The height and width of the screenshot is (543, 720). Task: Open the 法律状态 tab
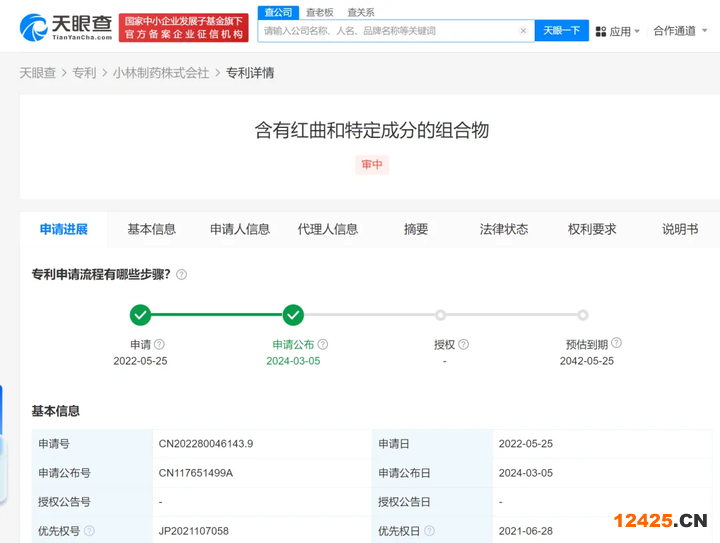pyautogui.click(x=504, y=229)
